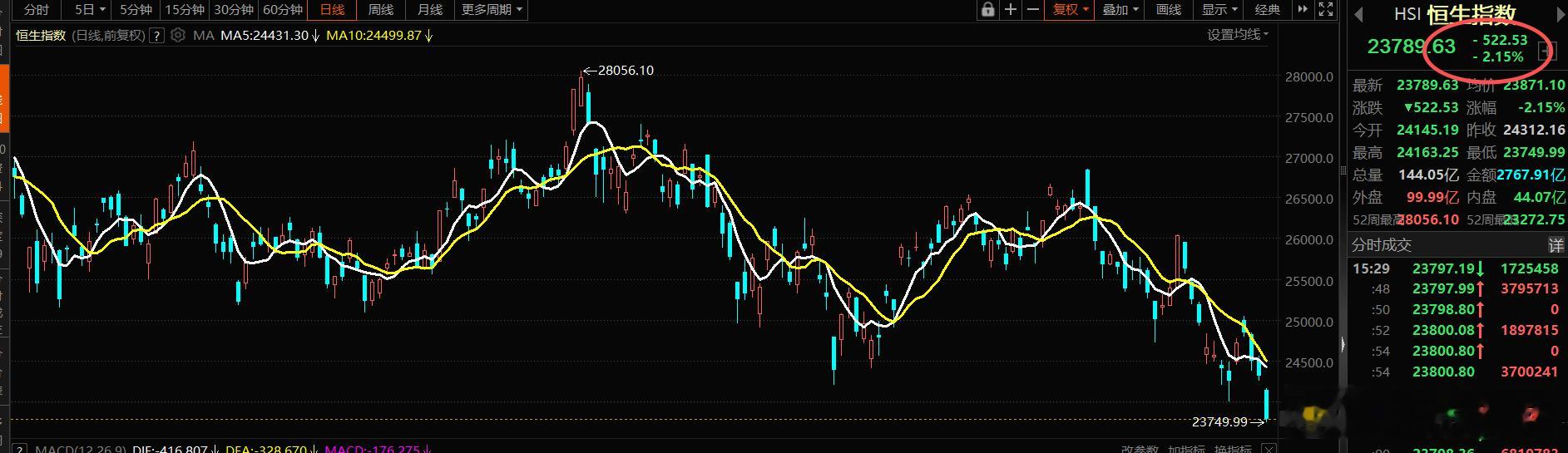Click 分时成交 section header
The image size is (1568, 453).
click(x=1382, y=245)
